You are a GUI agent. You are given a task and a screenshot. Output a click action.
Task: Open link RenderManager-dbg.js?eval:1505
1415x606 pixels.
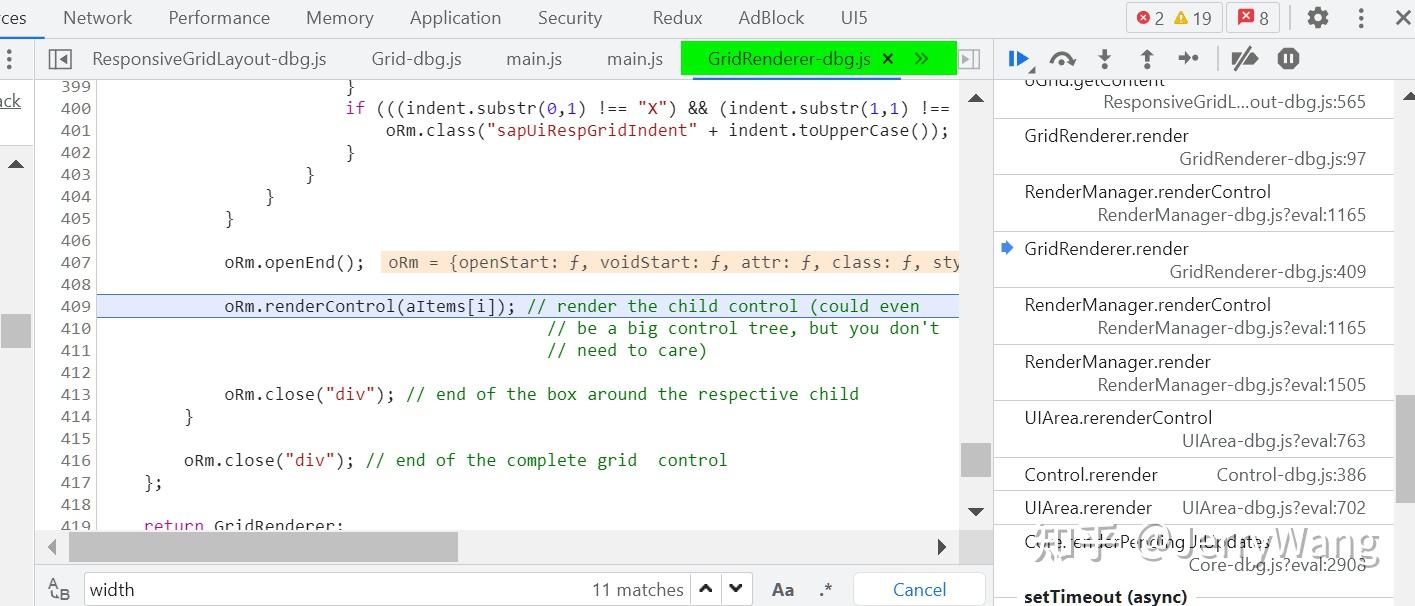tap(1231, 384)
